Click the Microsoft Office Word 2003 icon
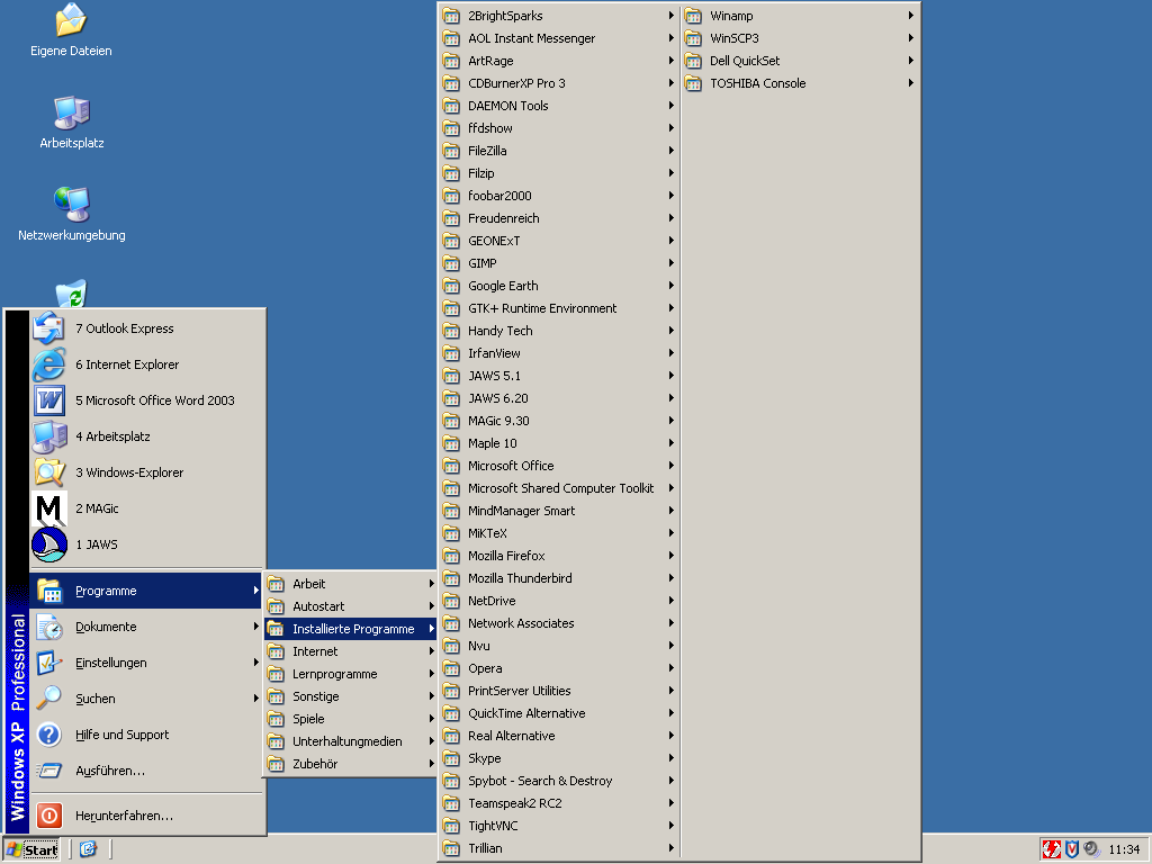The height and width of the screenshot is (864, 1152). click(x=49, y=400)
